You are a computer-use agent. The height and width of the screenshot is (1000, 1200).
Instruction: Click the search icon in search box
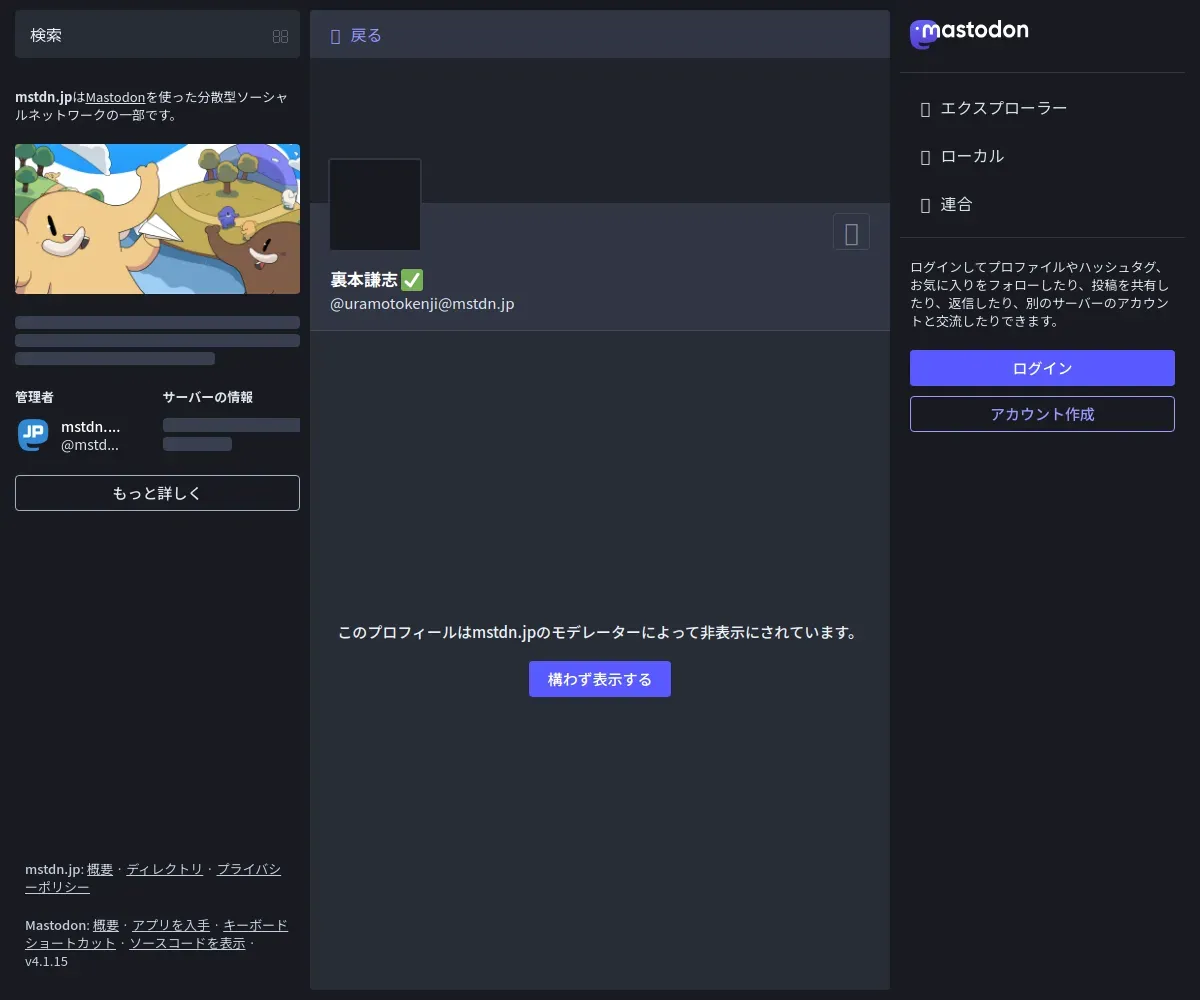[x=280, y=36]
